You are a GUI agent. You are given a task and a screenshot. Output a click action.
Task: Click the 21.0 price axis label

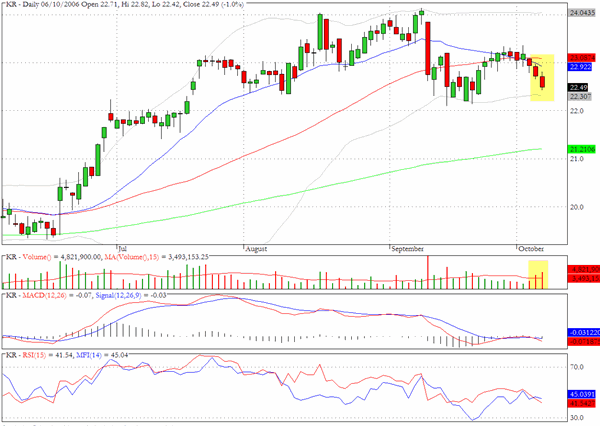point(577,159)
